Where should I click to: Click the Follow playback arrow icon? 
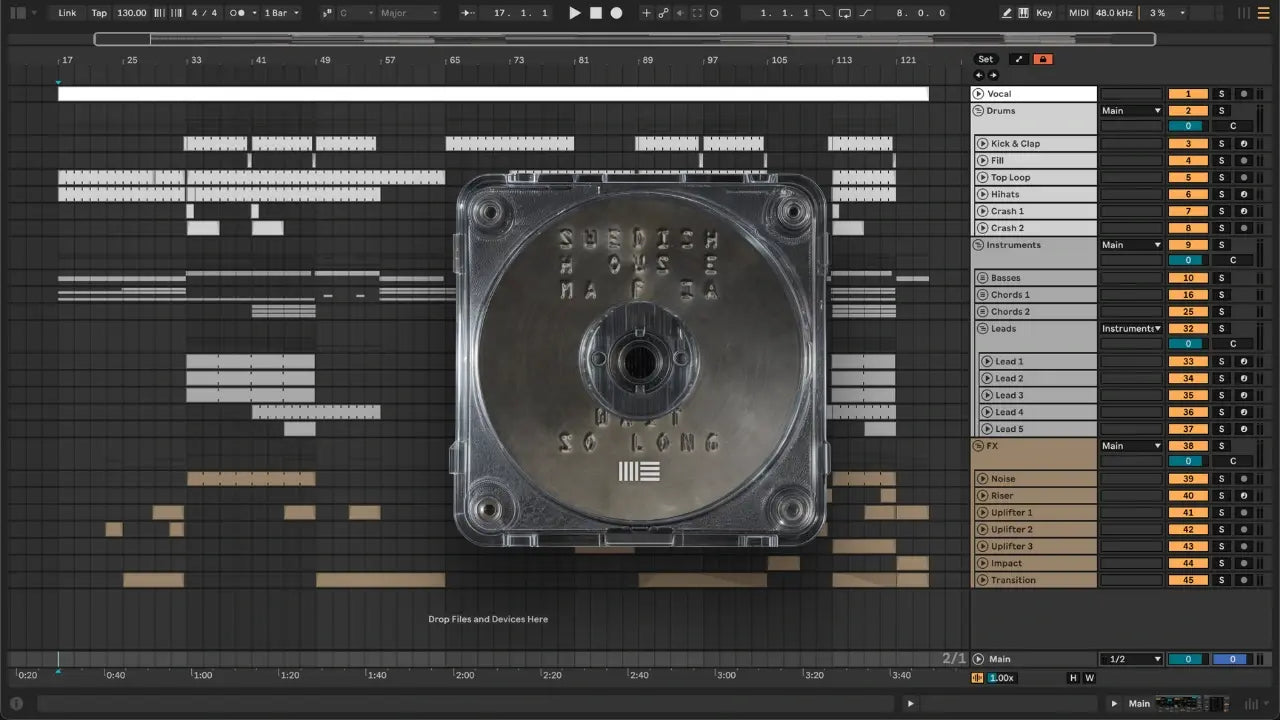[468, 13]
